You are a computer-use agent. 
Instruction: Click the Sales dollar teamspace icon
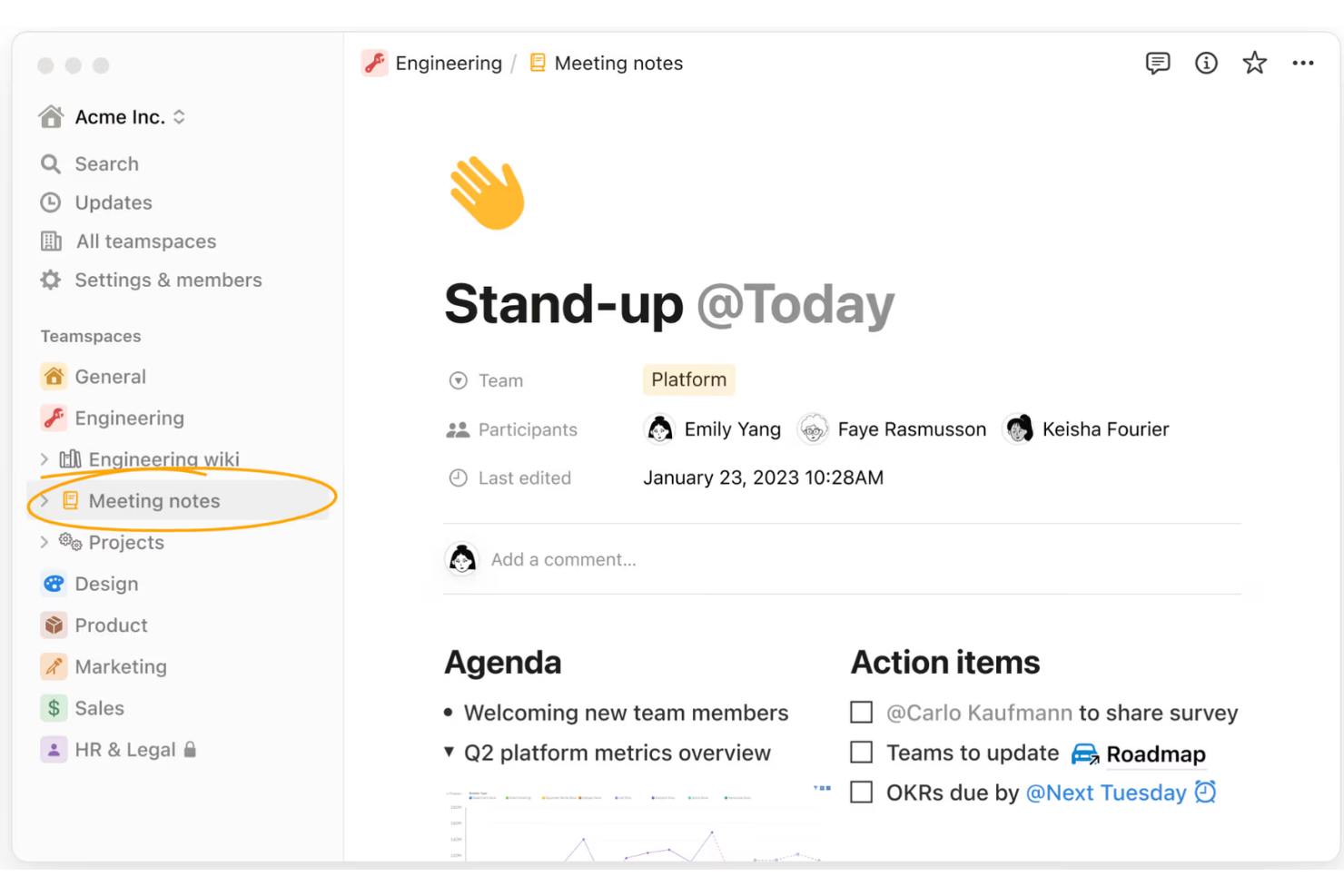click(x=54, y=707)
